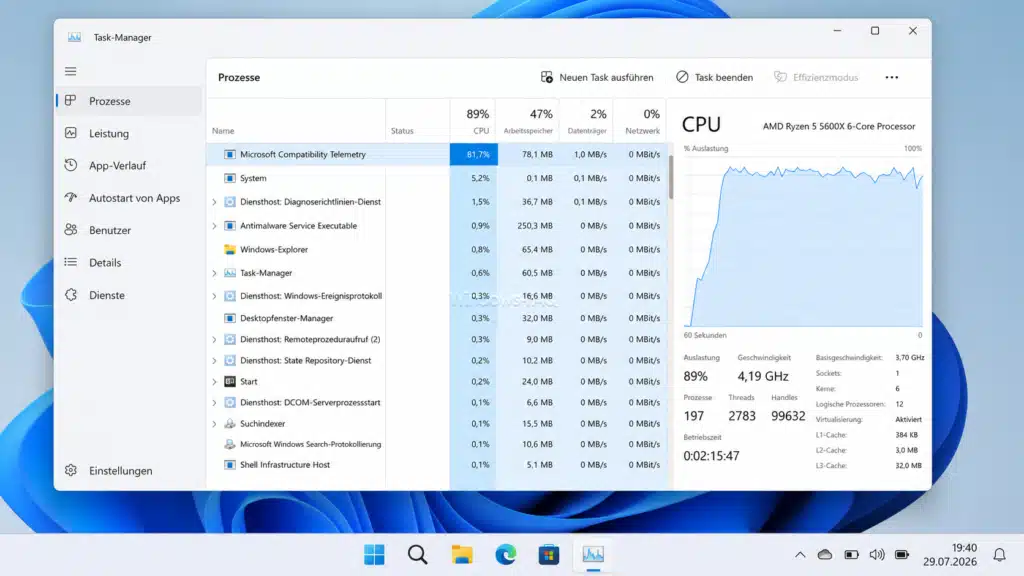1024x576 pixels.
Task: Open Microsoft Edge from the taskbar
Action: pos(505,555)
